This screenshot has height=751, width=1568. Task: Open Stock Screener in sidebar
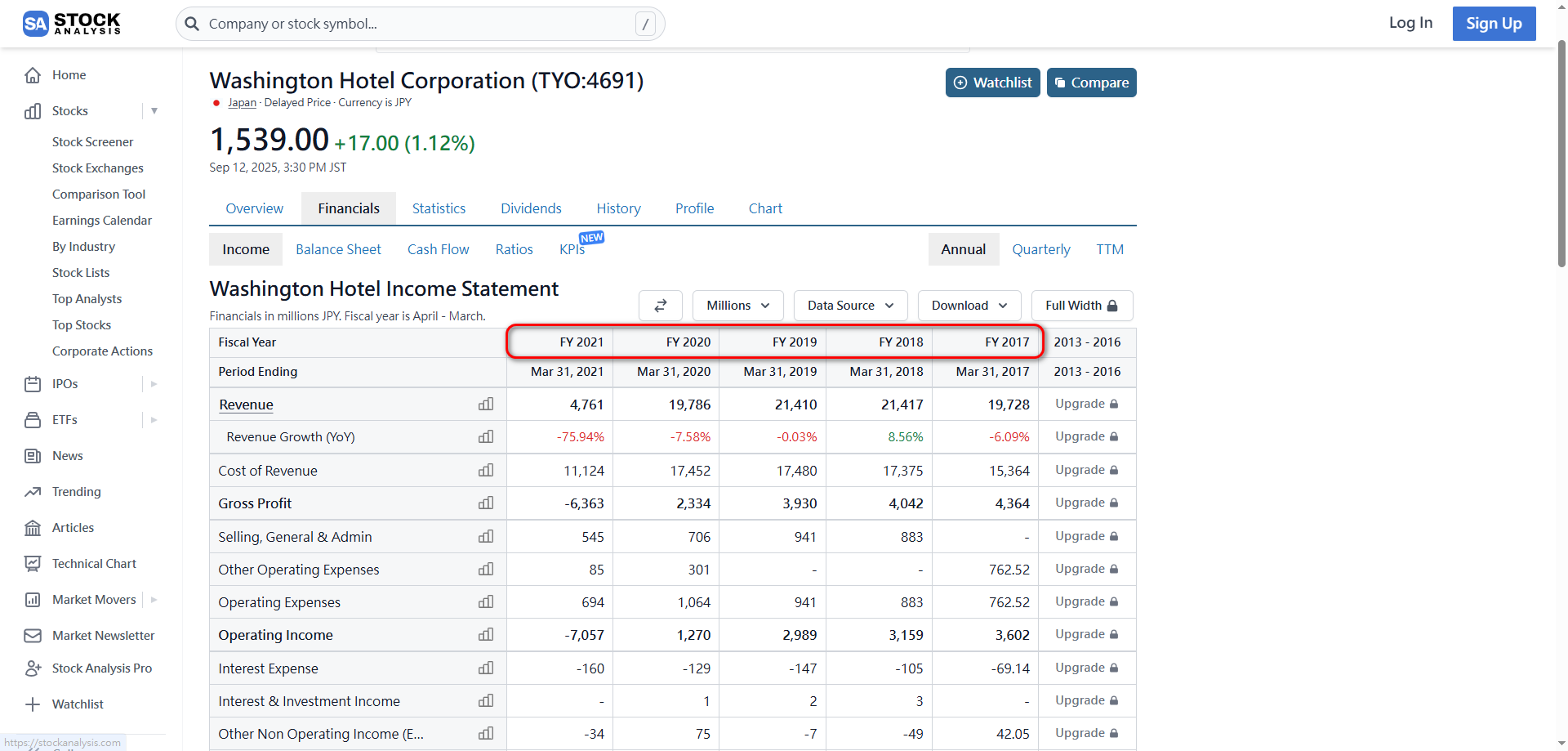[93, 142]
